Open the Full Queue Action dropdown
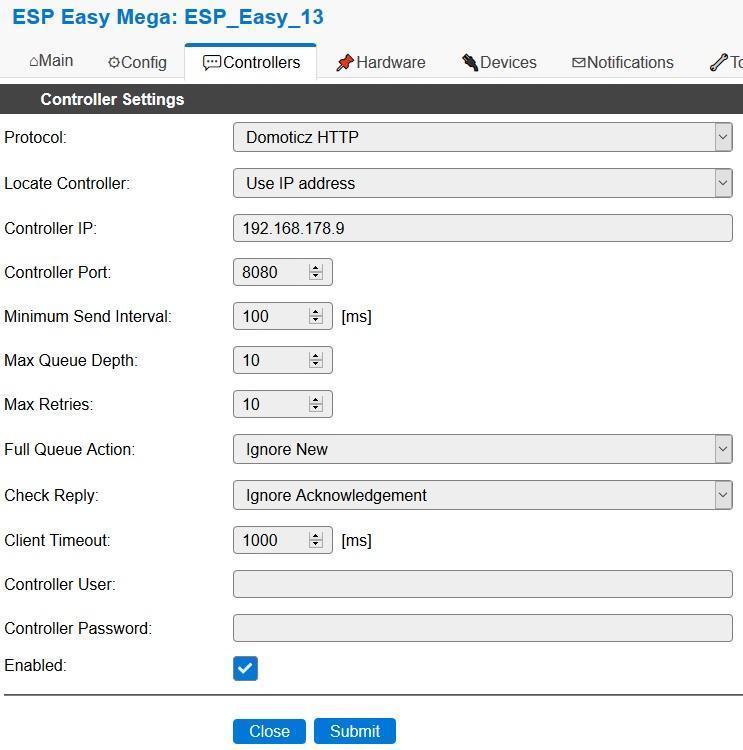The width and height of the screenshot is (743, 750). point(483,449)
